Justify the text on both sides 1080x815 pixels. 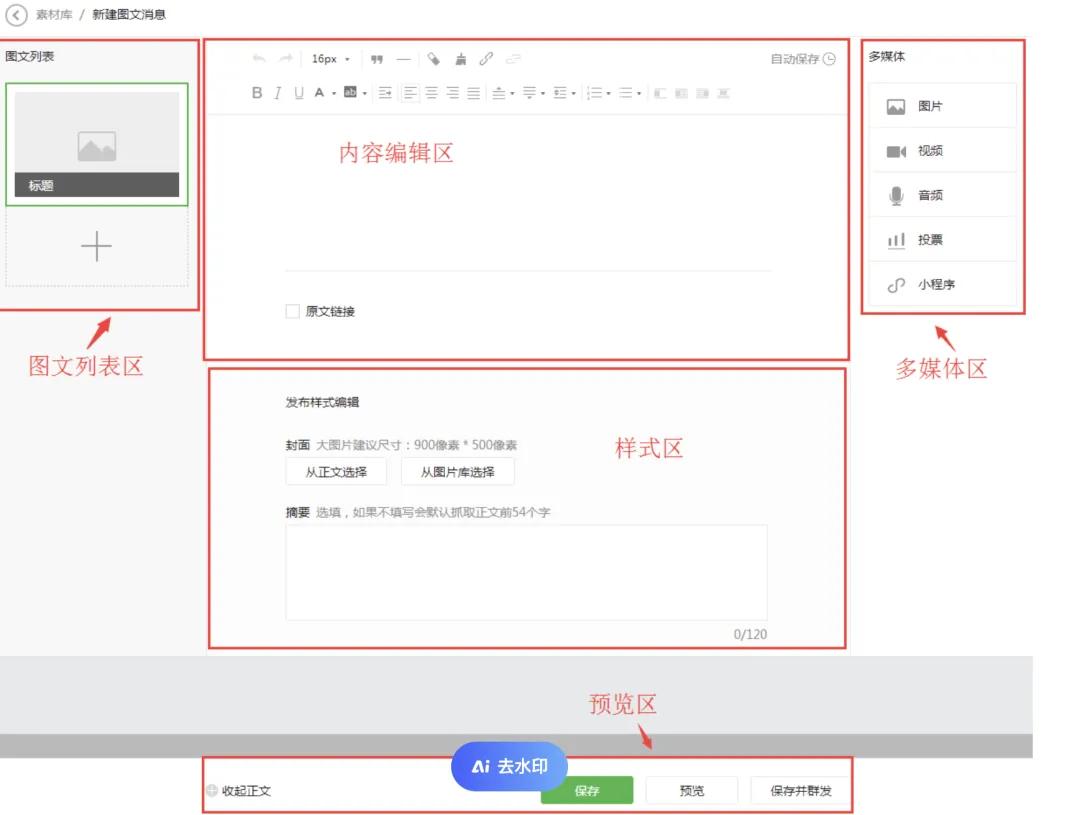[x=474, y=93]
